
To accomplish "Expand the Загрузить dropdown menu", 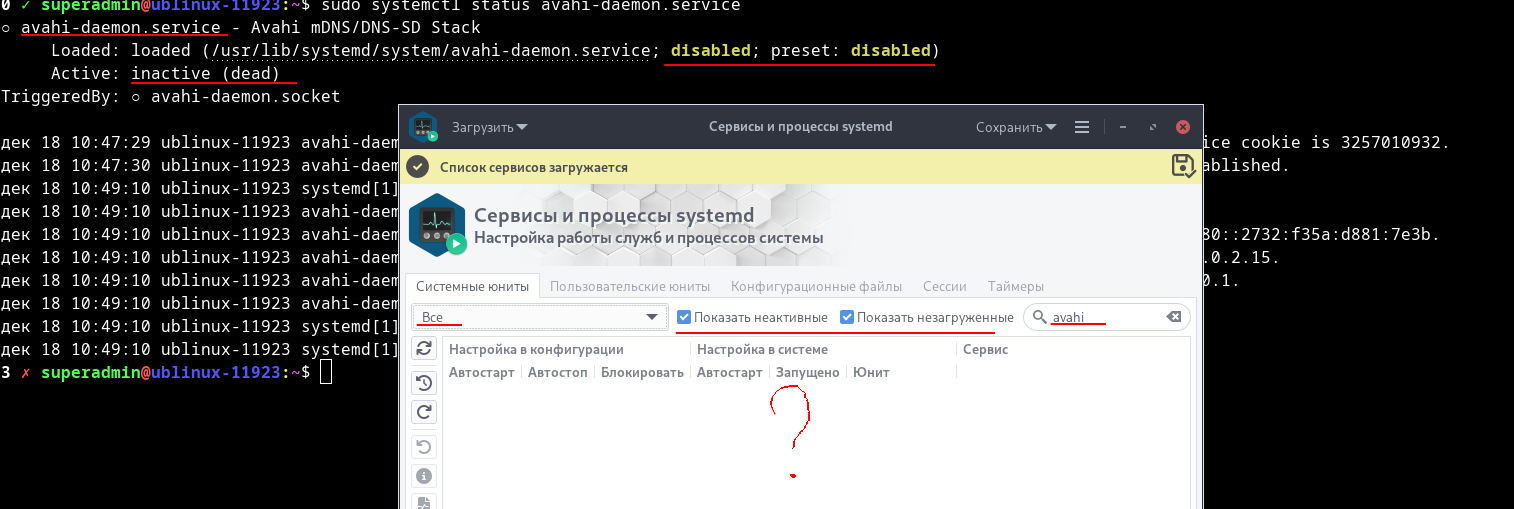I will coord(490,128).
